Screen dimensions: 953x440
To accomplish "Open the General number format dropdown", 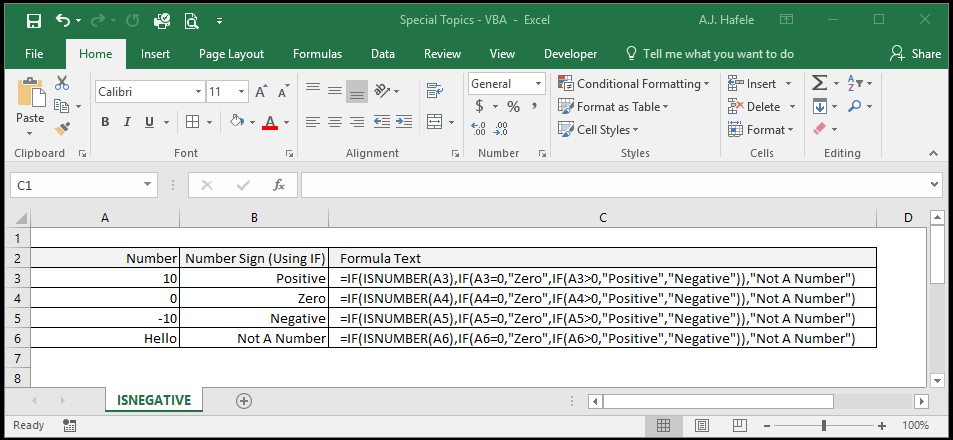I will click(538, 84).
